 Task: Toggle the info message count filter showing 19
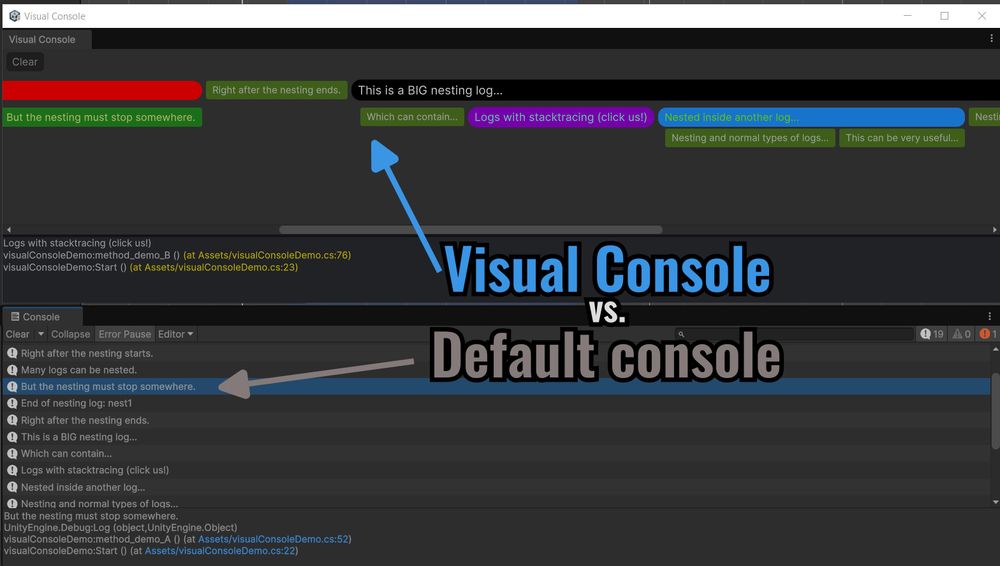932,334
